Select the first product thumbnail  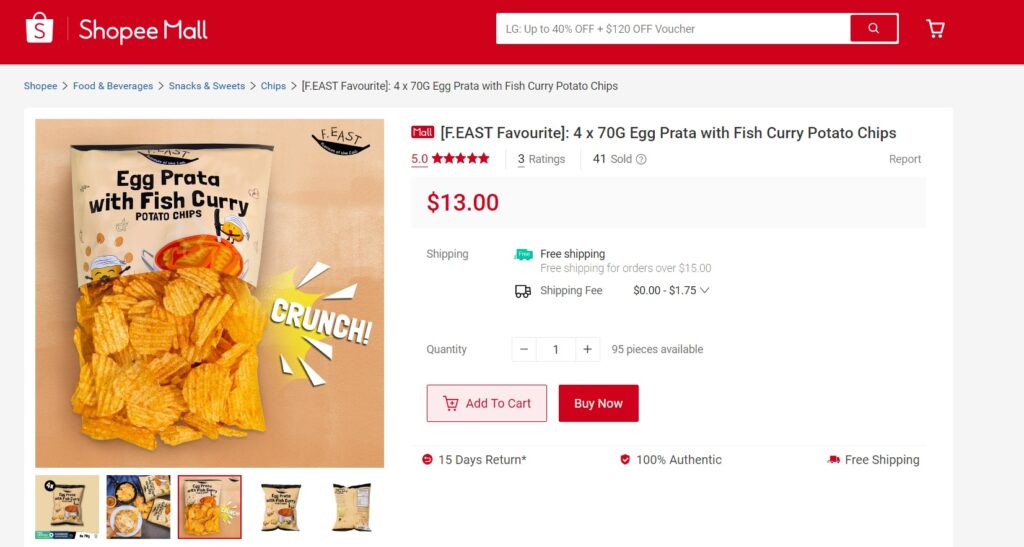(x=67, y=507)
